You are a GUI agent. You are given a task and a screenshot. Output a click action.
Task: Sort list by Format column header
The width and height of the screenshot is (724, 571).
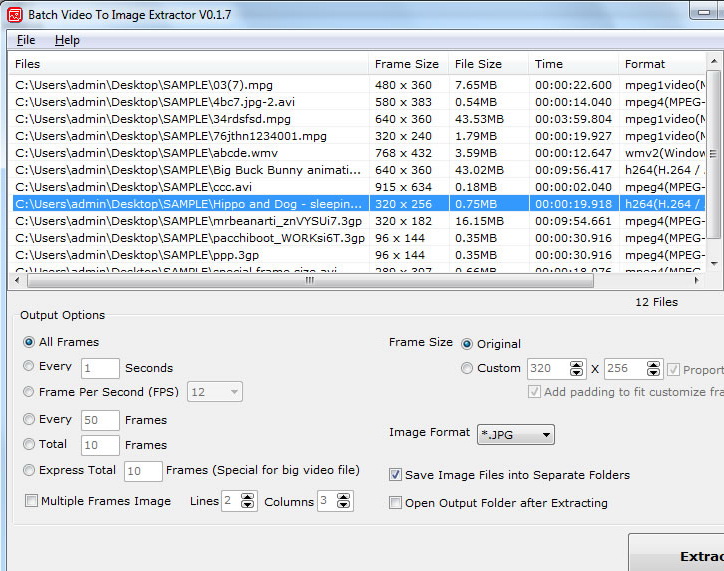coord(662,64)
